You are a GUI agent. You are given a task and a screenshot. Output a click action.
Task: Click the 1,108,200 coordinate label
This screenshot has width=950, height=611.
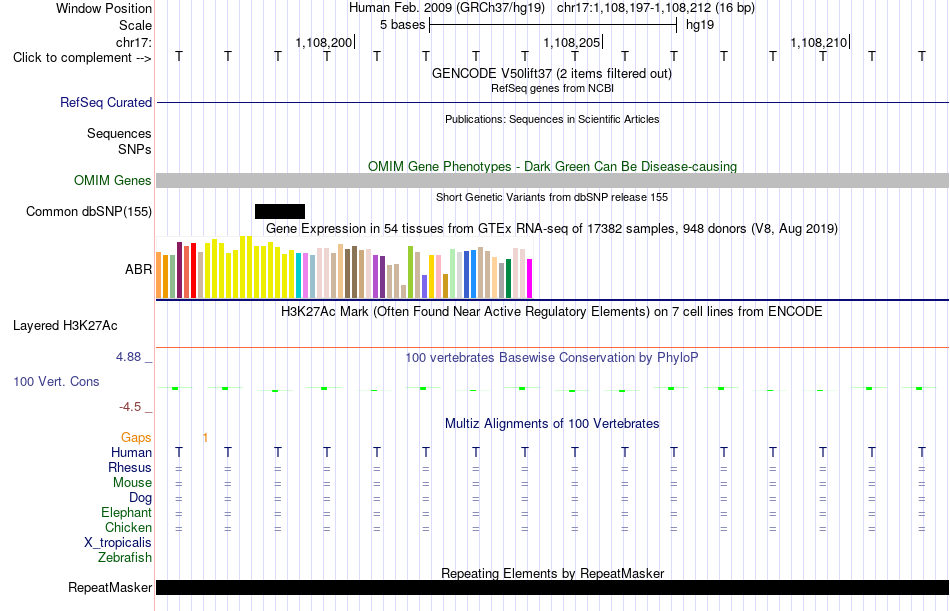pos(324,42)
